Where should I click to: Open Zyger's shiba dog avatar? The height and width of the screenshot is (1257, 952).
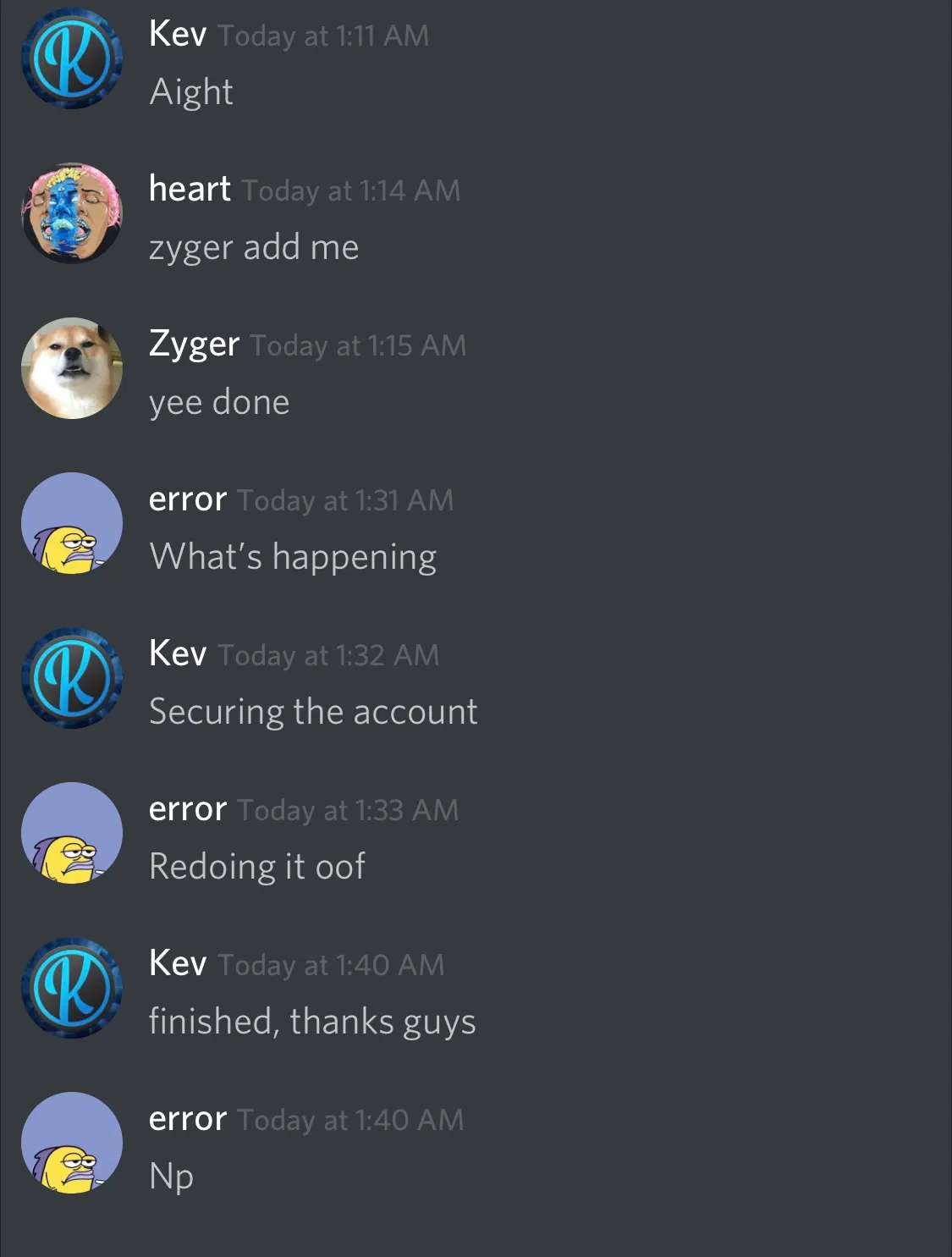[72, 368]
